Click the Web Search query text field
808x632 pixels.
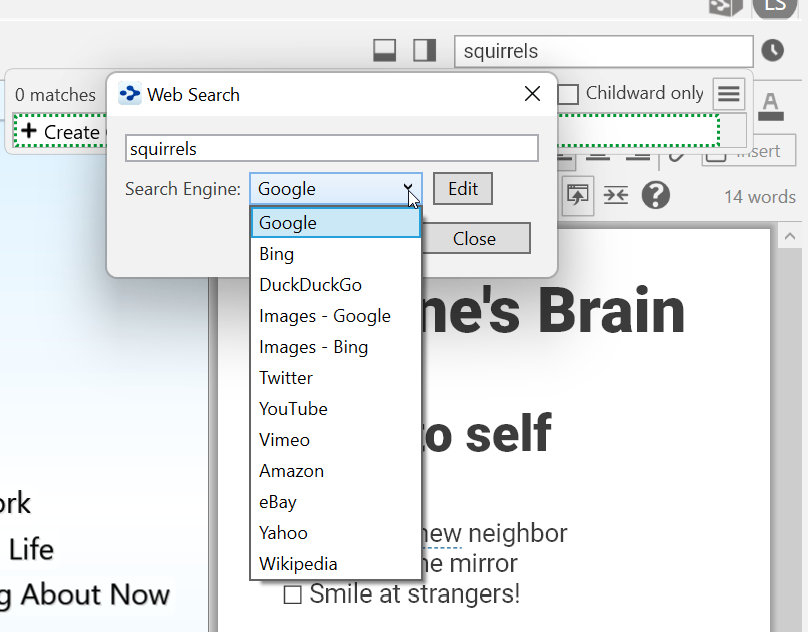point(331,149)
